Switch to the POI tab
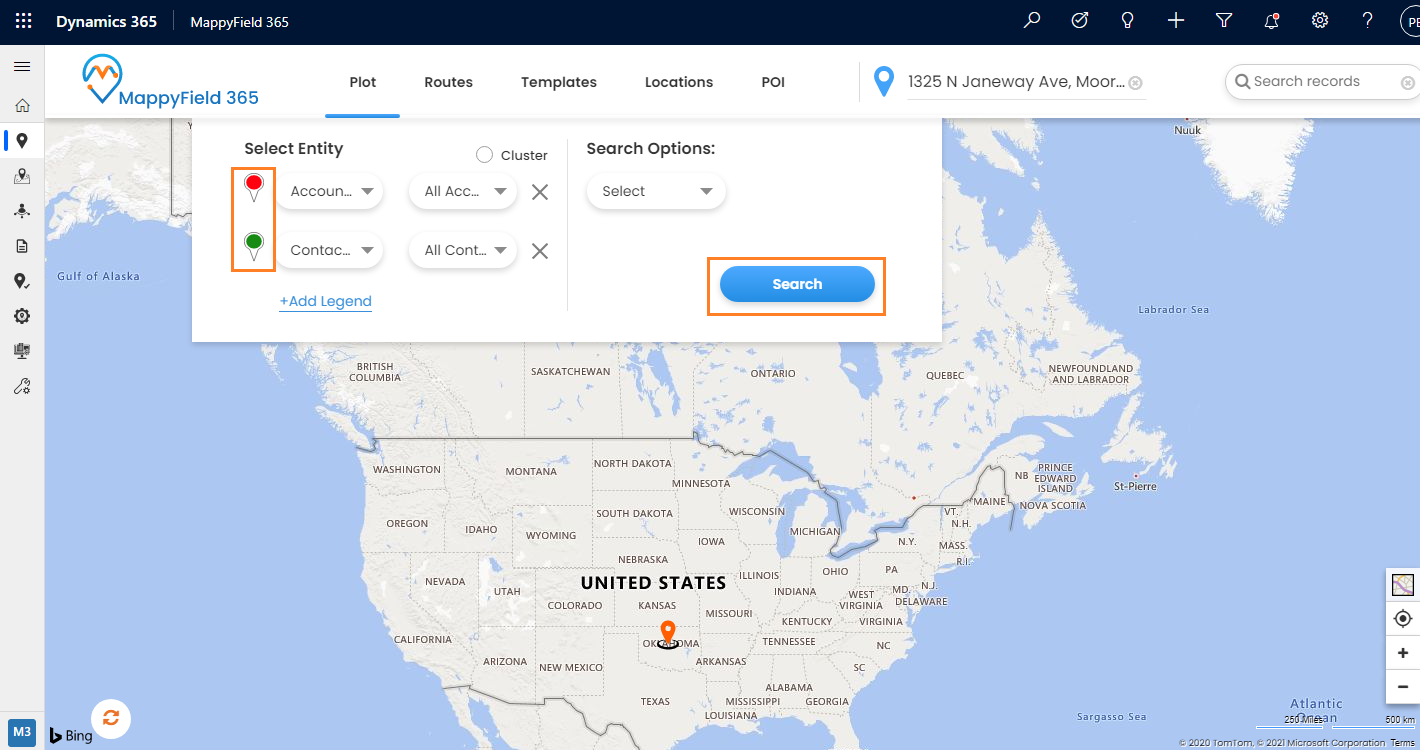The image size is (1420, 750). coord(773,82)
